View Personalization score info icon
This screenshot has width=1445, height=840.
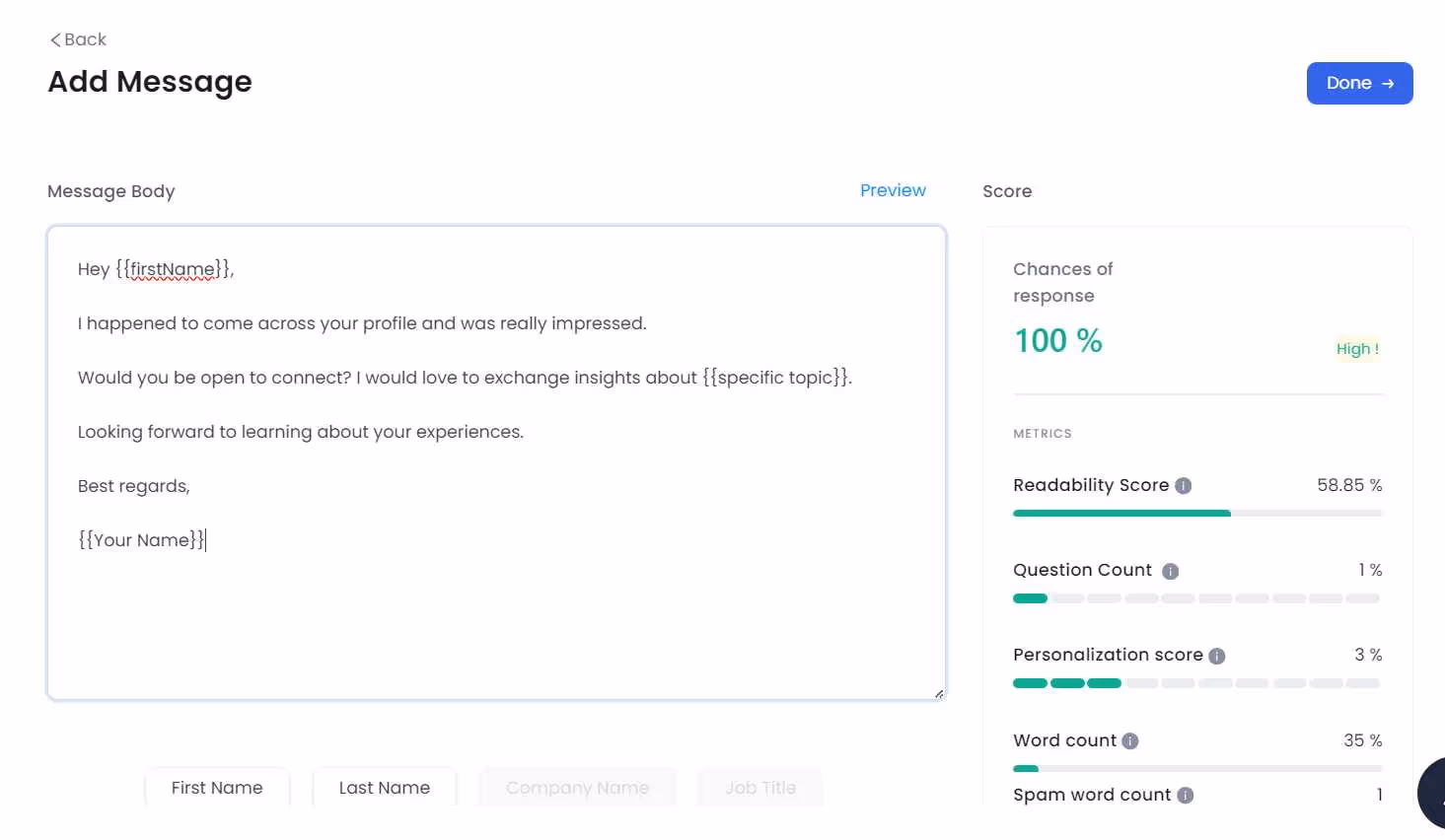[1216, 655]
